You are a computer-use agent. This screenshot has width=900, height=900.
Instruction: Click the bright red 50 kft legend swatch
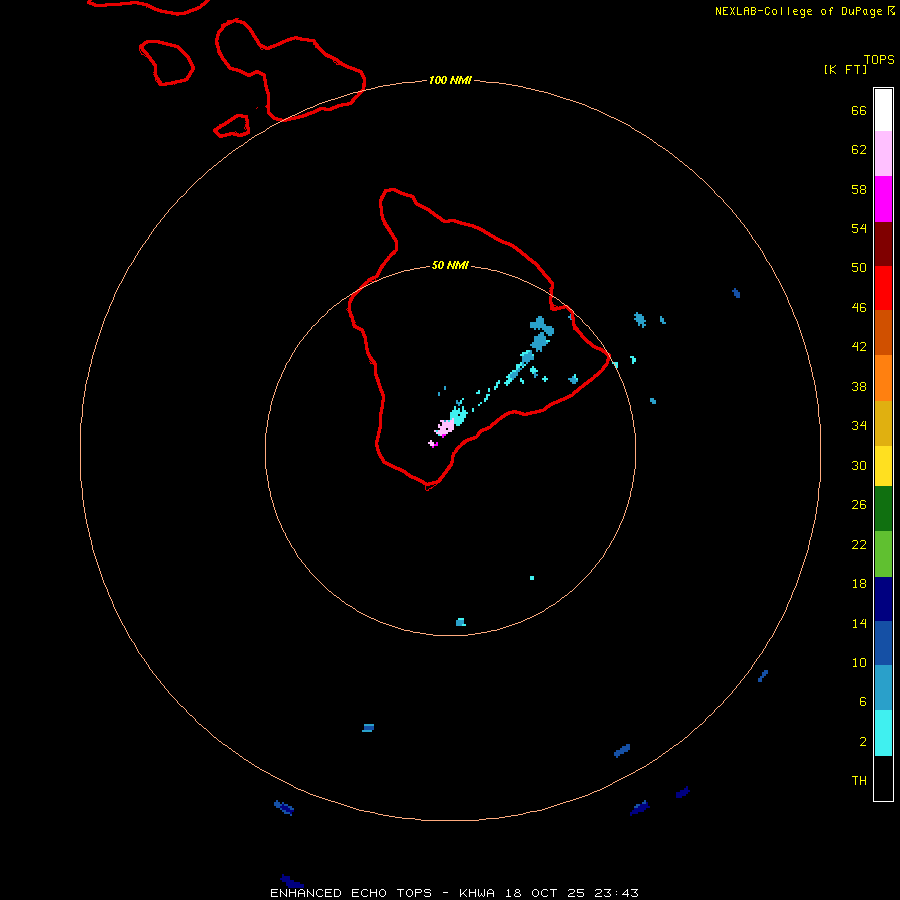pos(883,288)
